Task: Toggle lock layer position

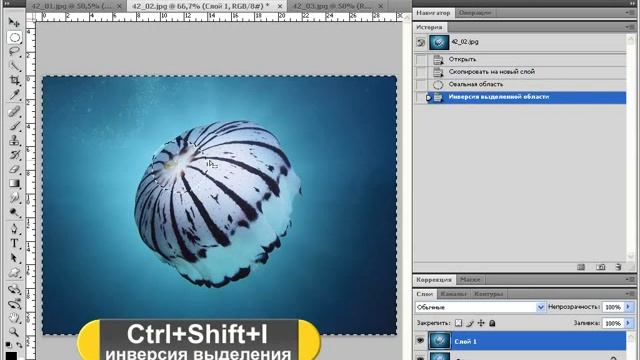Action: tap(481, 323)
